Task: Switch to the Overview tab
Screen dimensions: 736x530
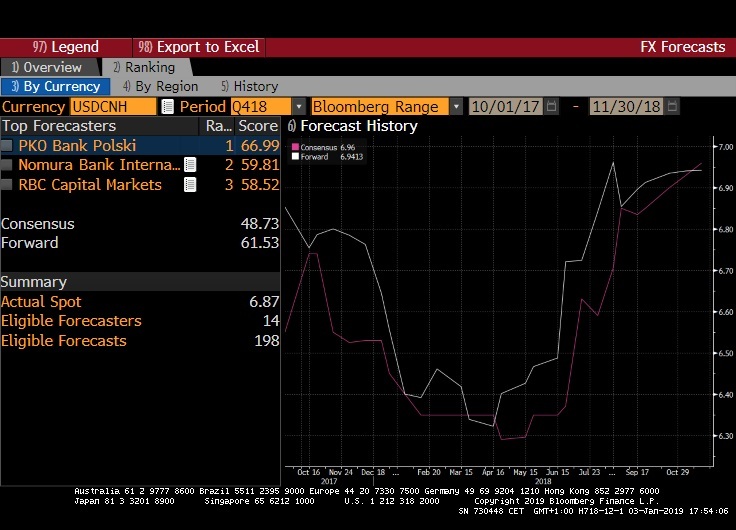Action: click(x=46, y=67)
